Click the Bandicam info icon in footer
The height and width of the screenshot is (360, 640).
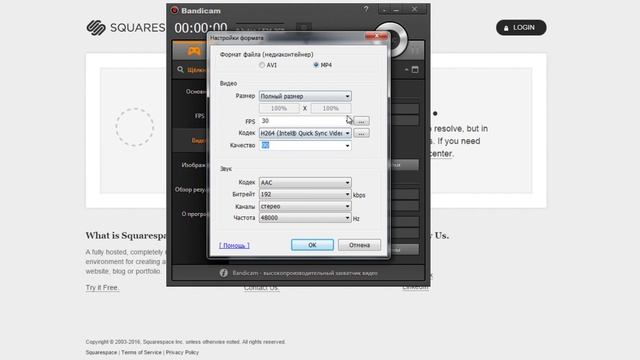224,273
